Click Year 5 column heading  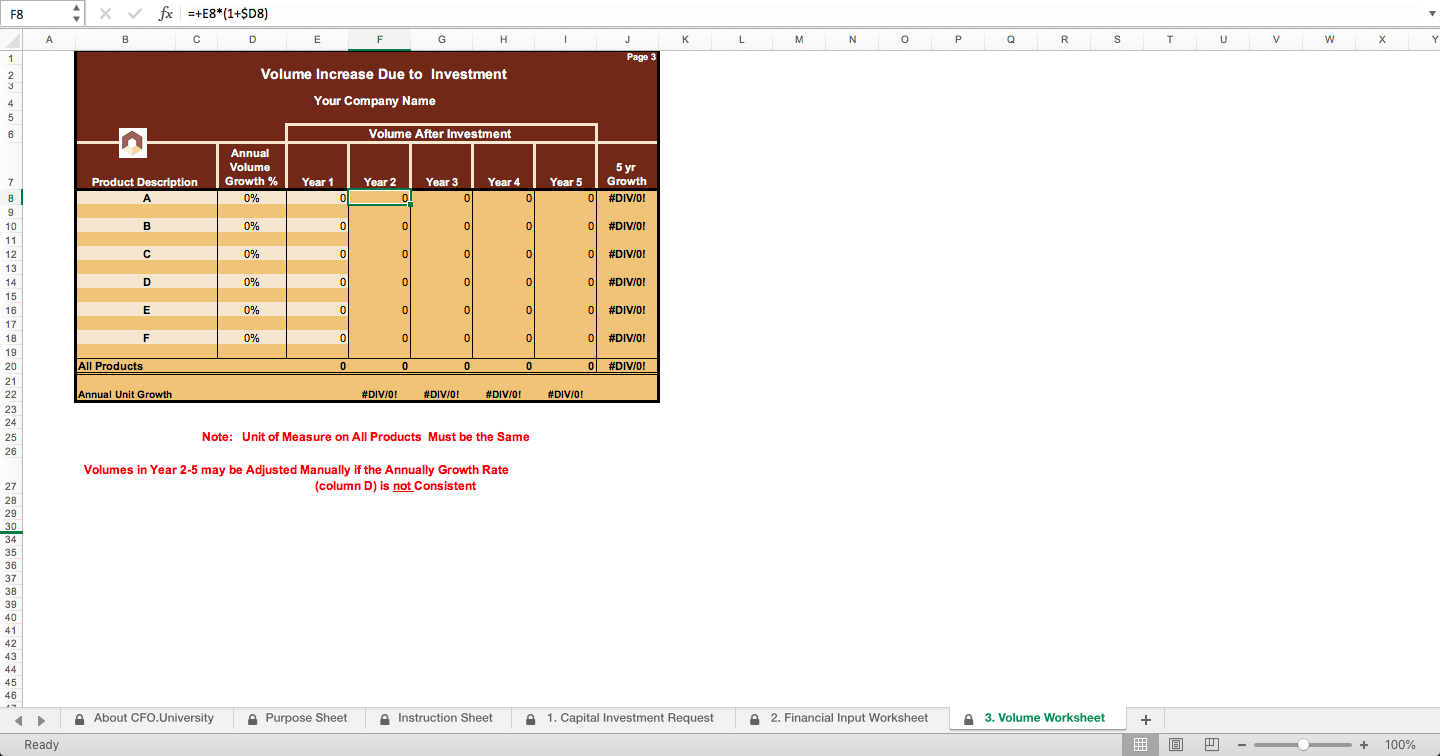click(566, 182)
